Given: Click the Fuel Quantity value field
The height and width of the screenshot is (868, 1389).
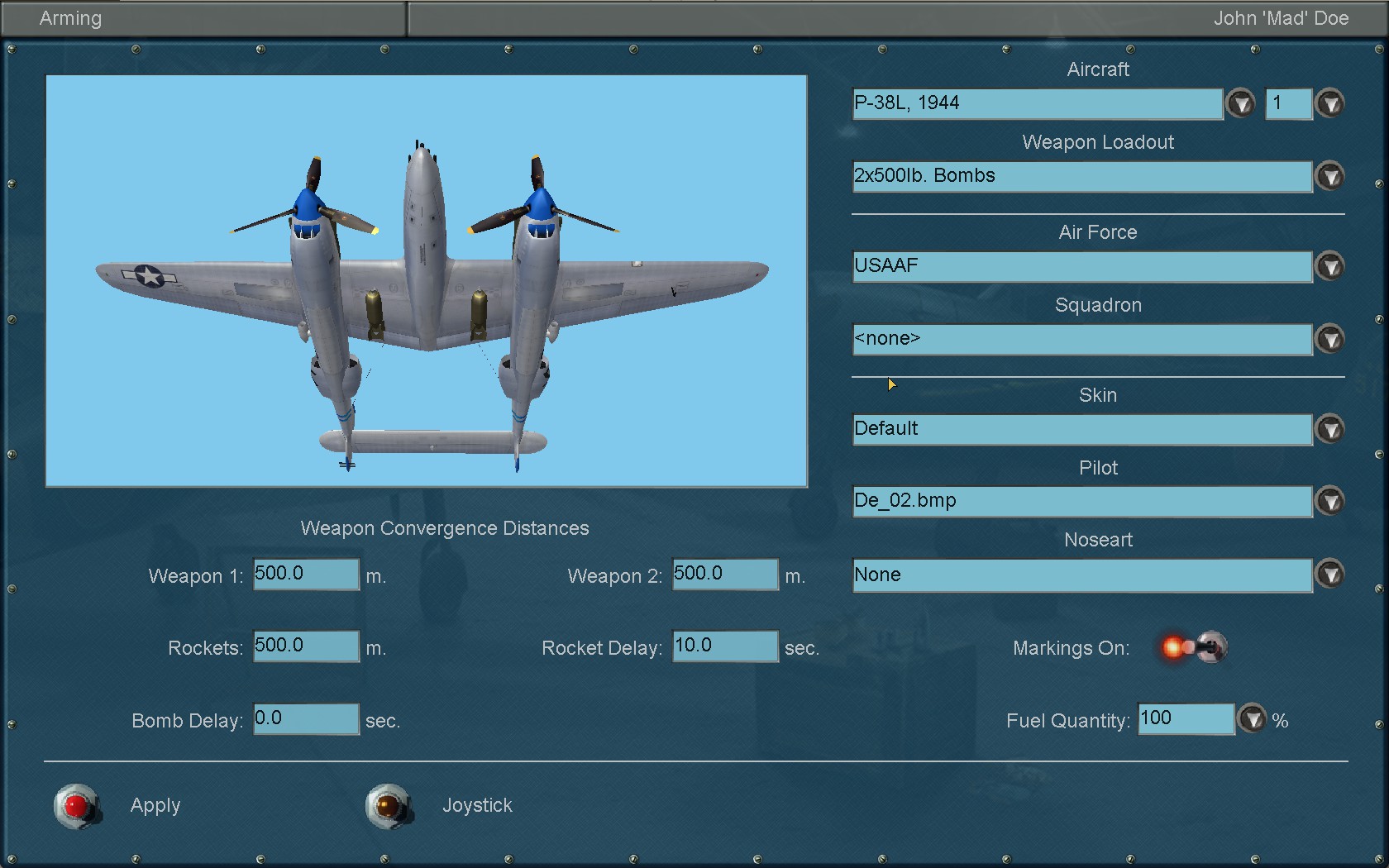Looking at the screenshot, I should coord(1186,718).
